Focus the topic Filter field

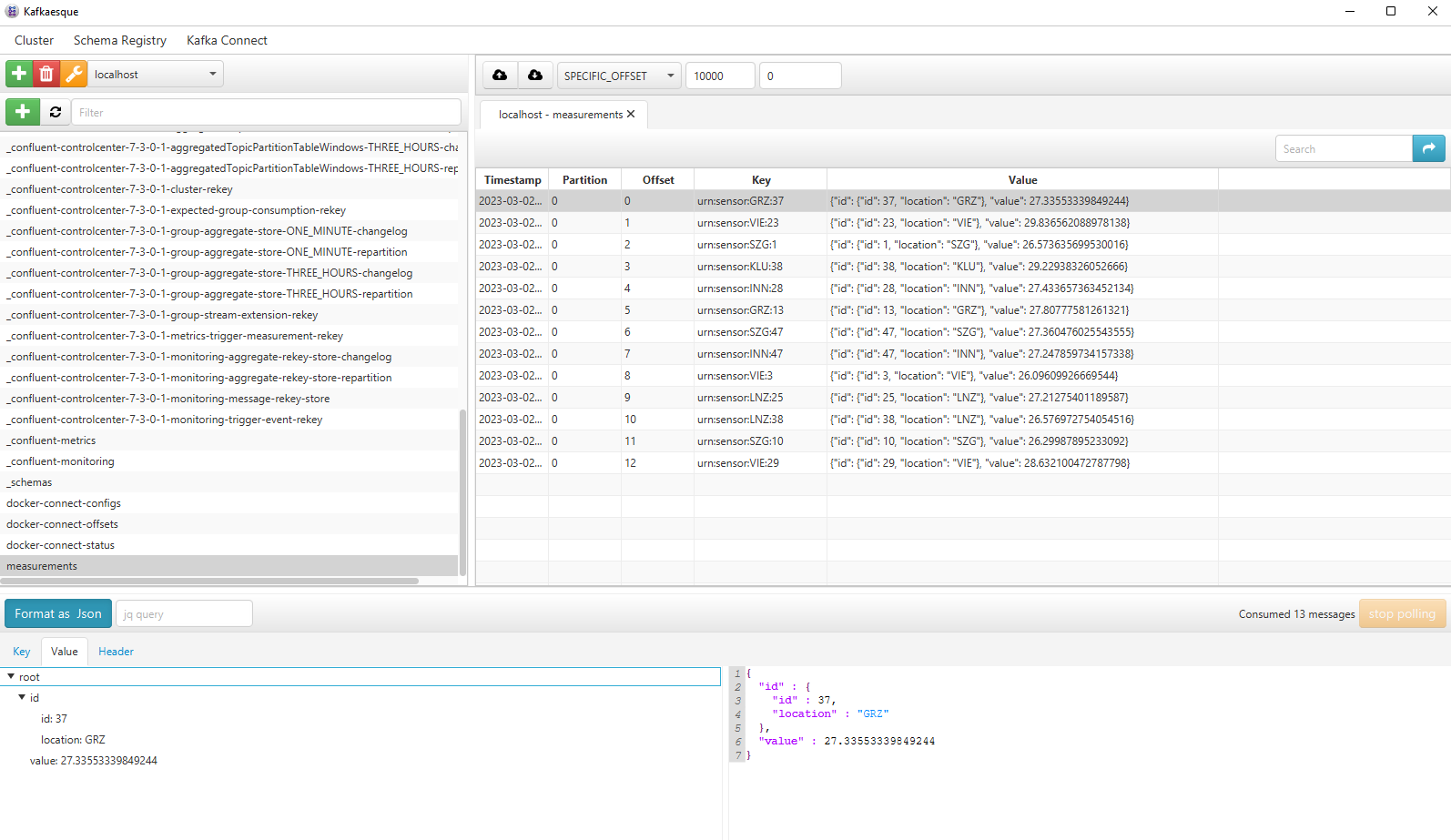(x=266, y=112)
